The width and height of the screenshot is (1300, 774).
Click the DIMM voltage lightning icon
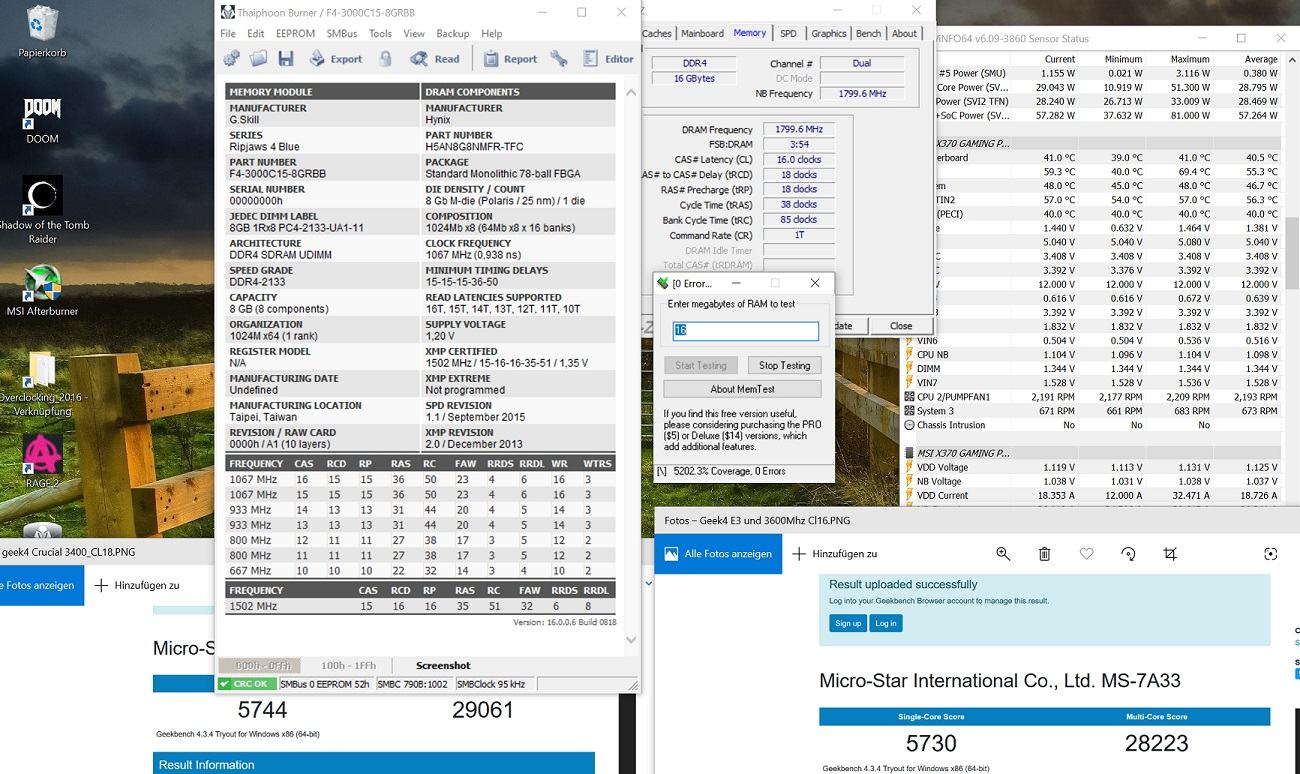(x=909, y=369)
